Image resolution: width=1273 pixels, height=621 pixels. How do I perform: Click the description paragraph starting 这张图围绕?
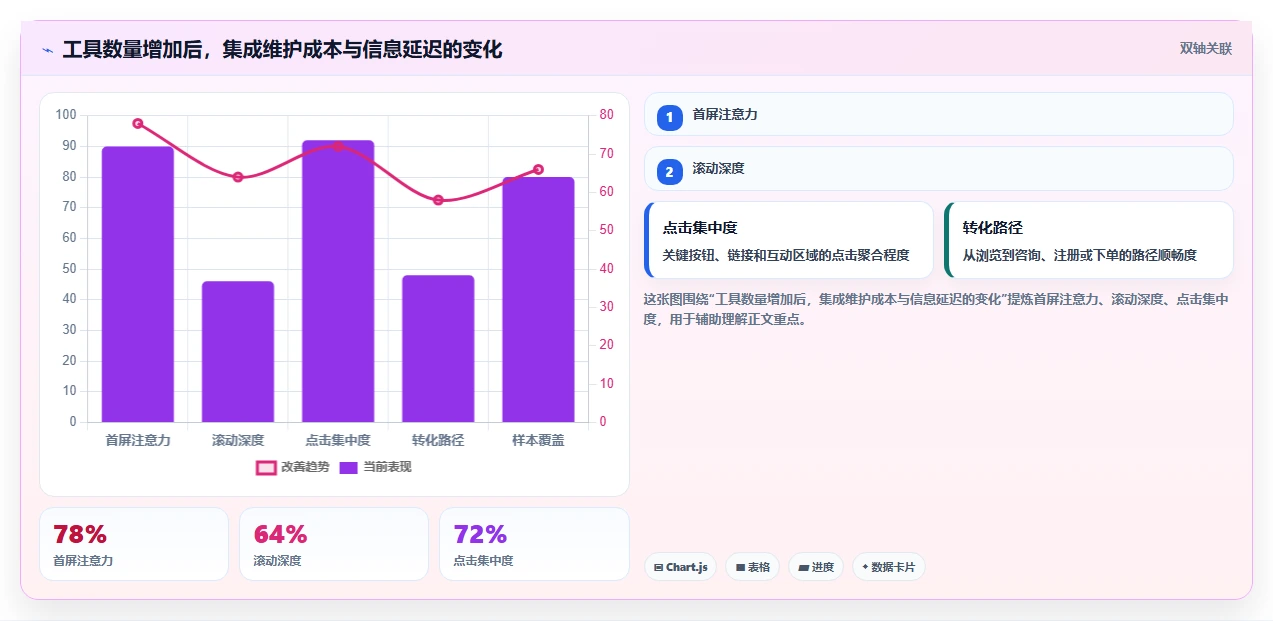[936, 309]
